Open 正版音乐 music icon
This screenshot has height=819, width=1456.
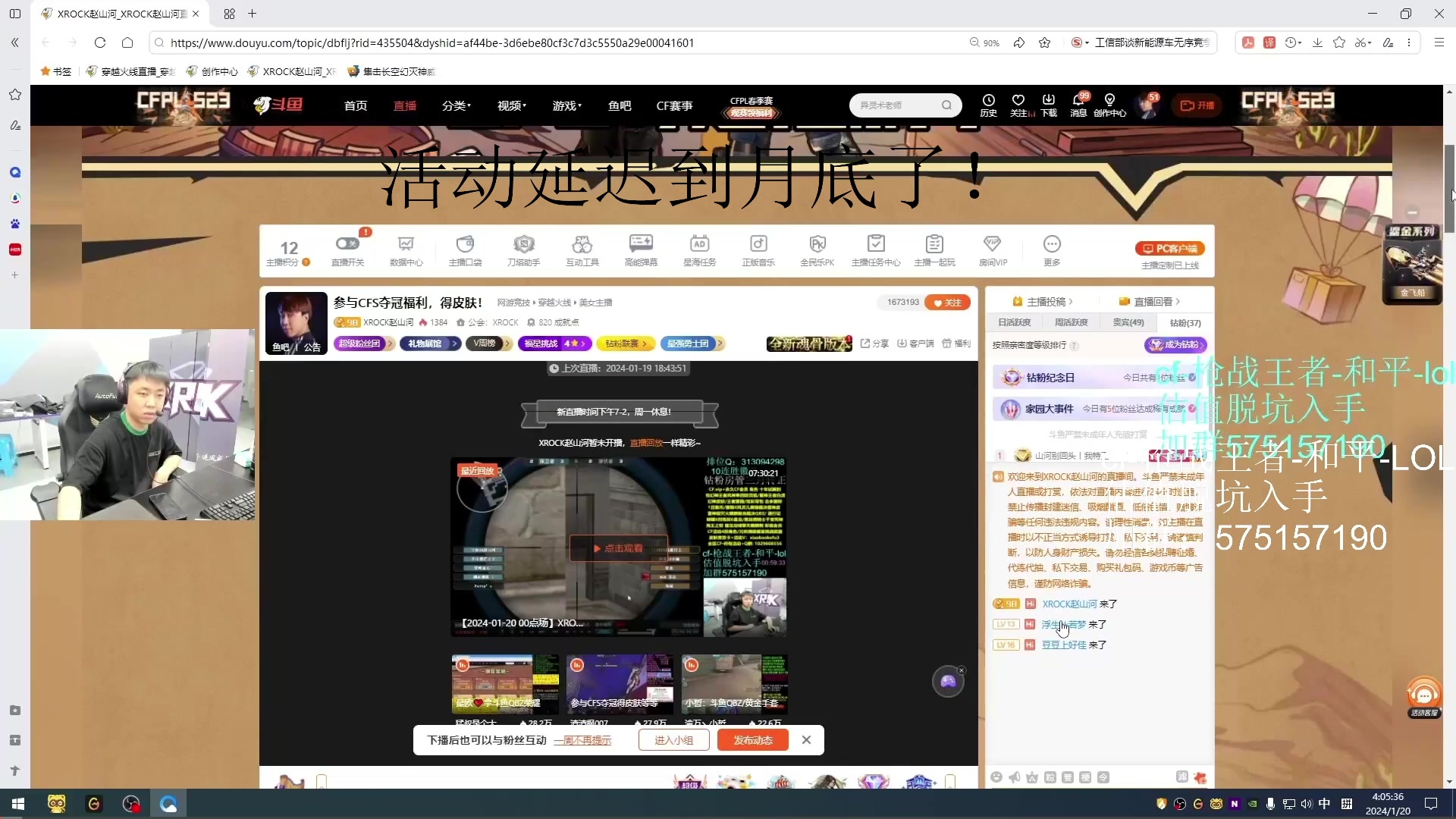pos(758,244)
